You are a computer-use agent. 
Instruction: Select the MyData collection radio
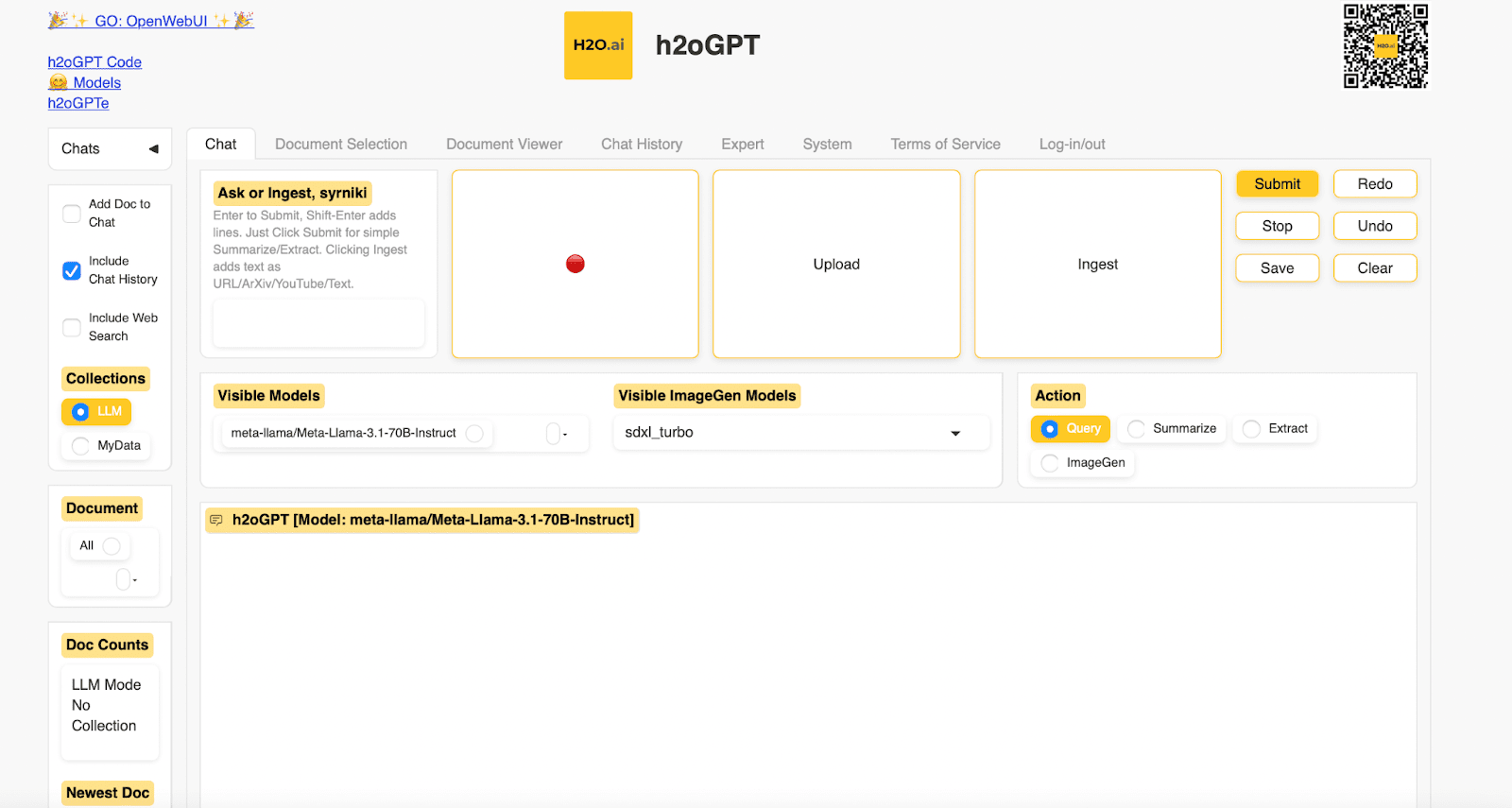(106, 445)
